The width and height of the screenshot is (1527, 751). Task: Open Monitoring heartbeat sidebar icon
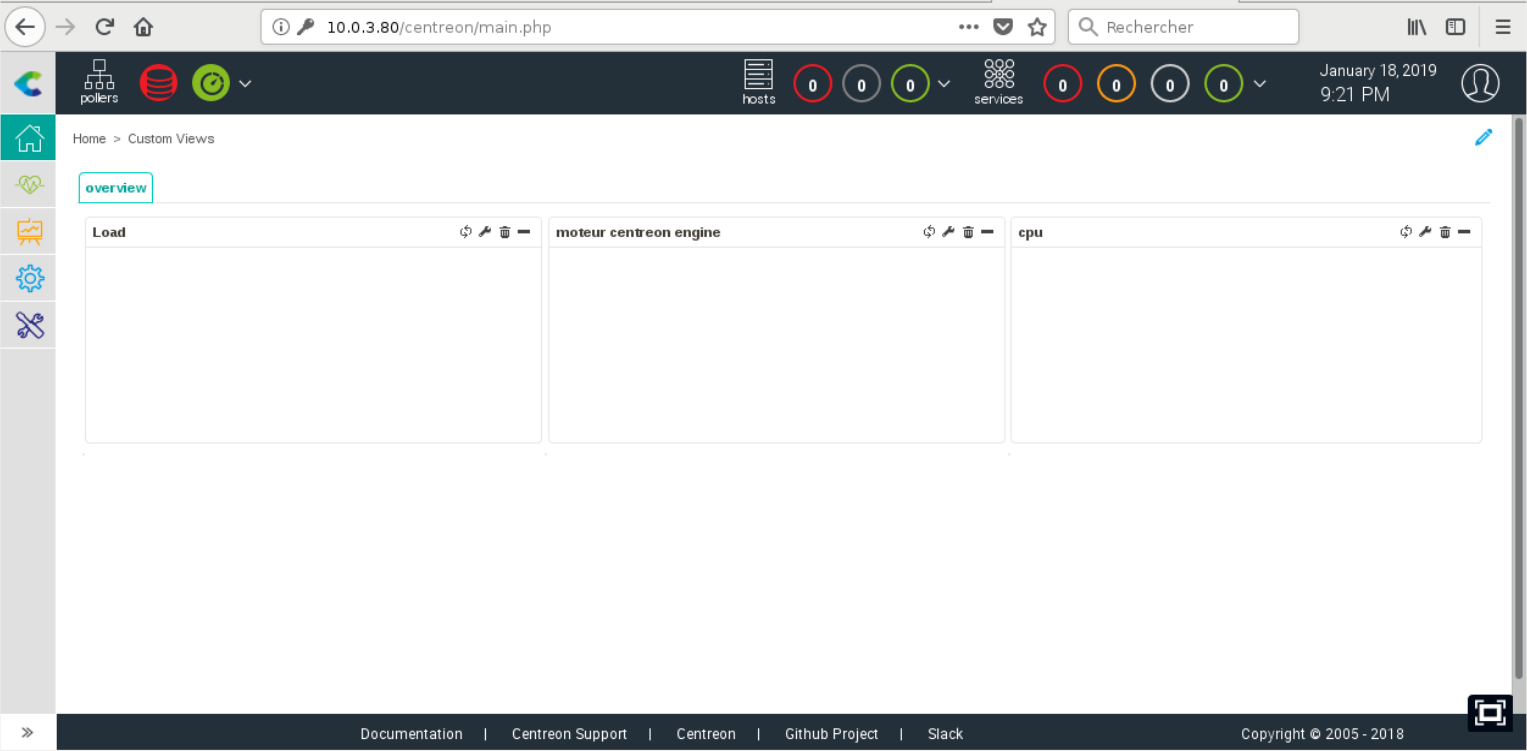click(29, 185)
